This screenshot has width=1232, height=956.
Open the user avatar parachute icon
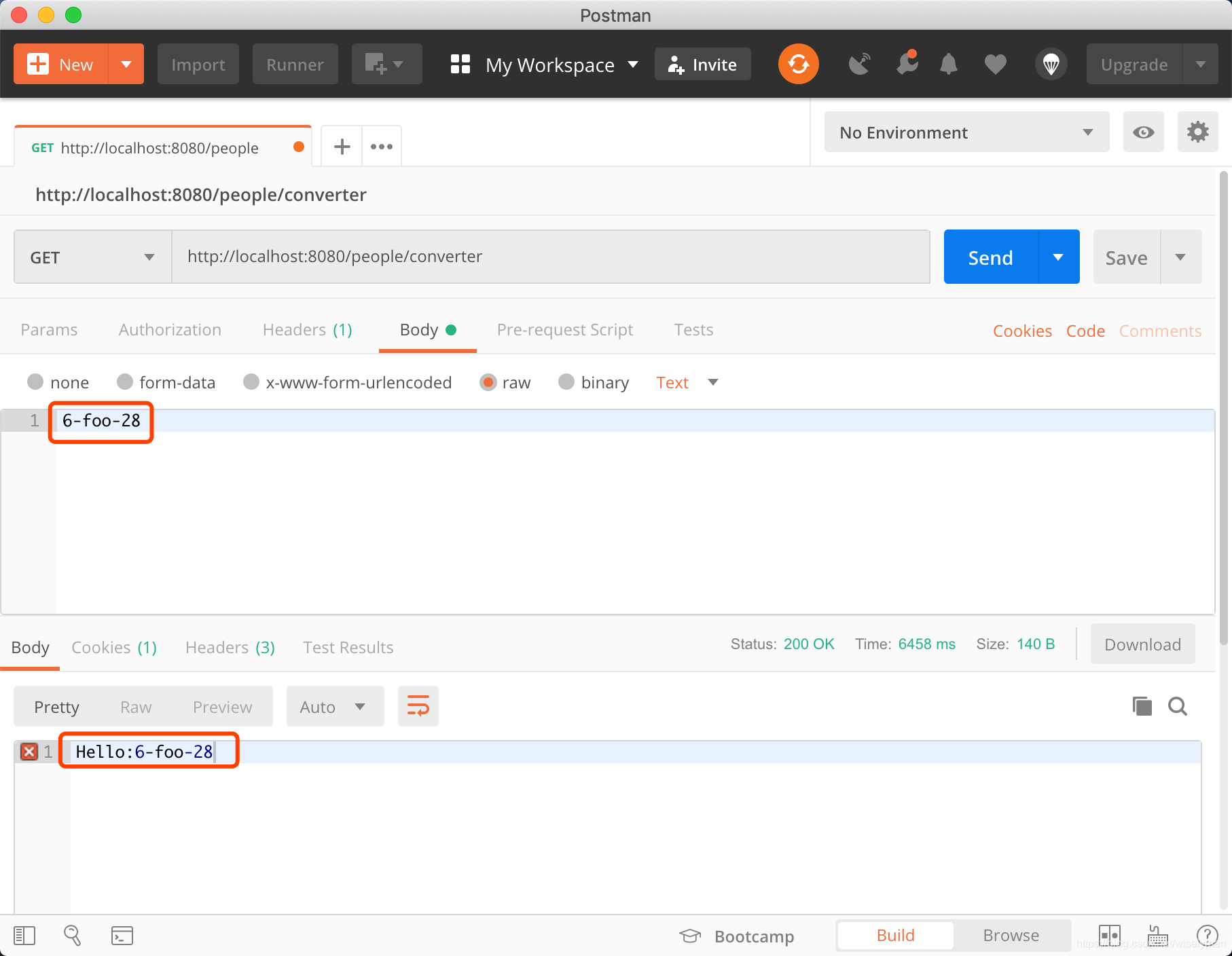tap(1051, 65)
